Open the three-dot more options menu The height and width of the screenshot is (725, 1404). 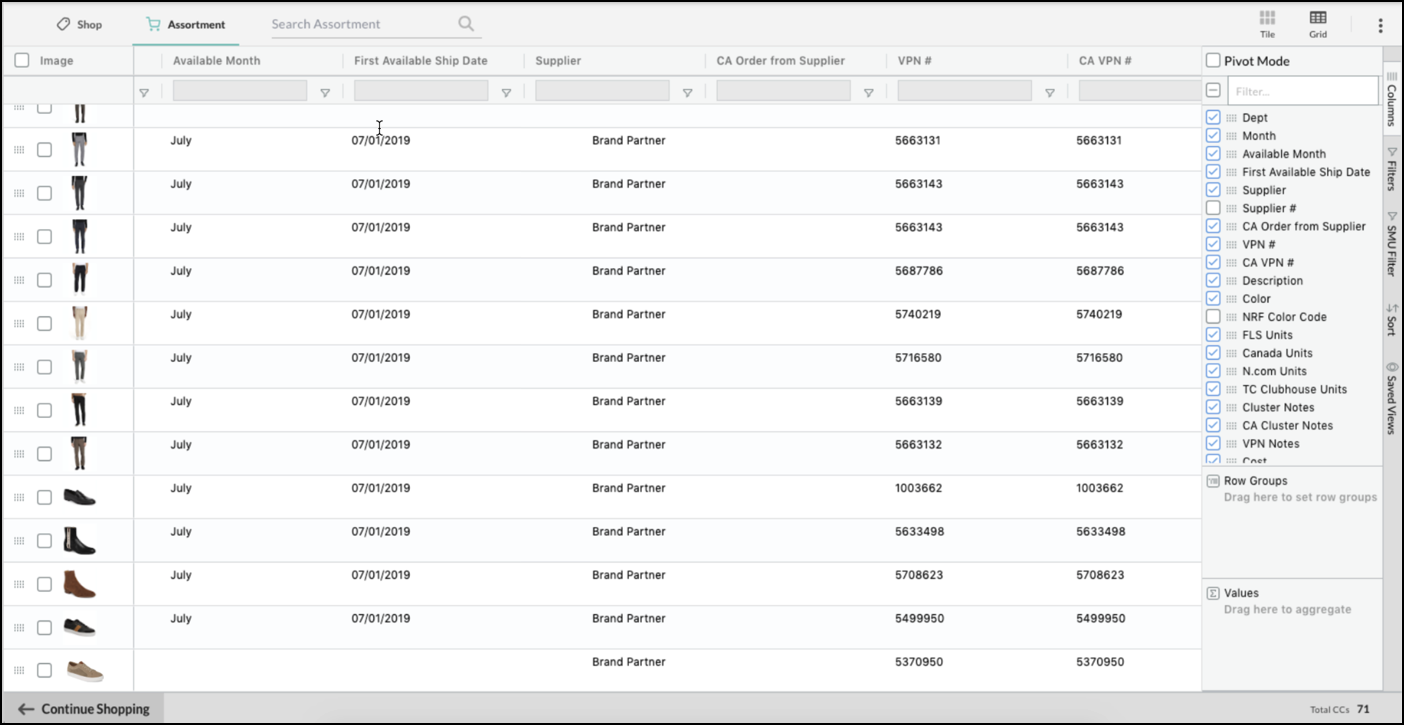click(1381, 26)
